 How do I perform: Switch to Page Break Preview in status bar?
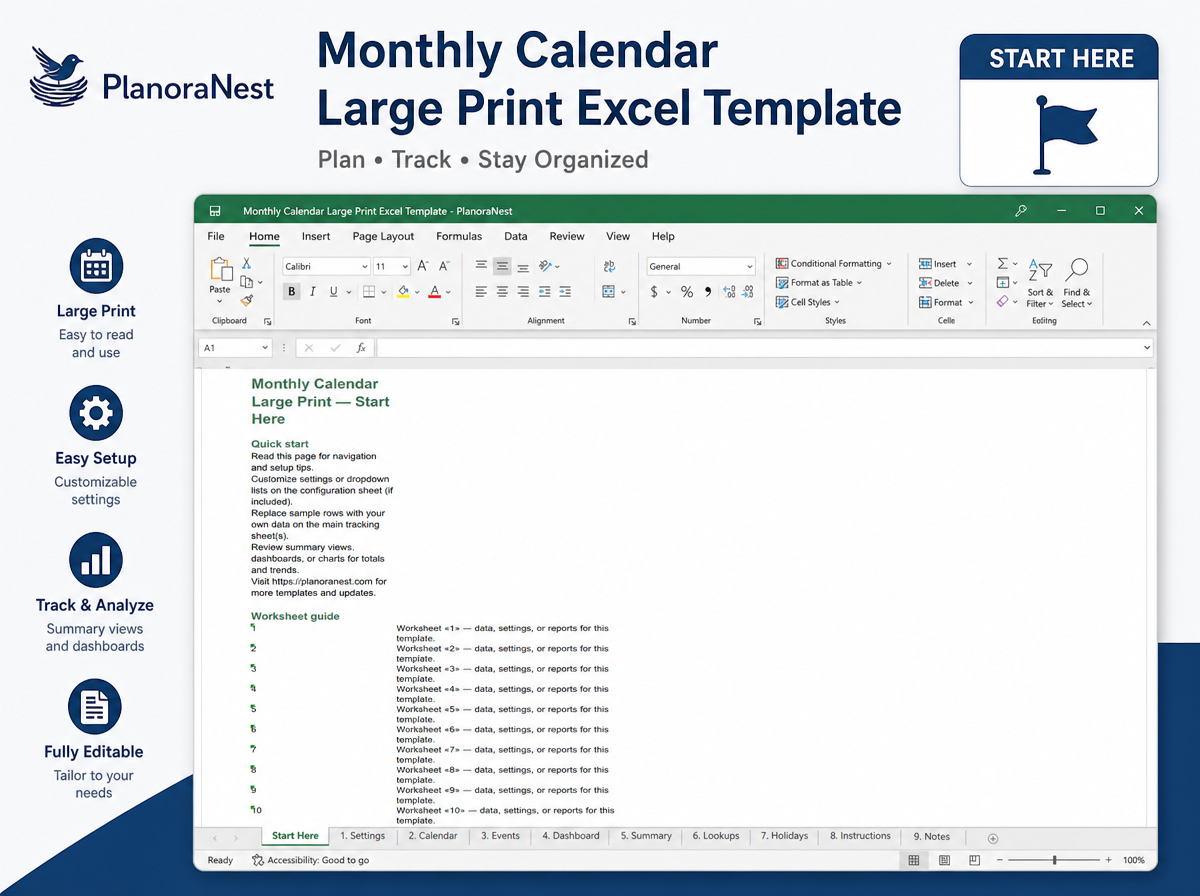point(974,860)
